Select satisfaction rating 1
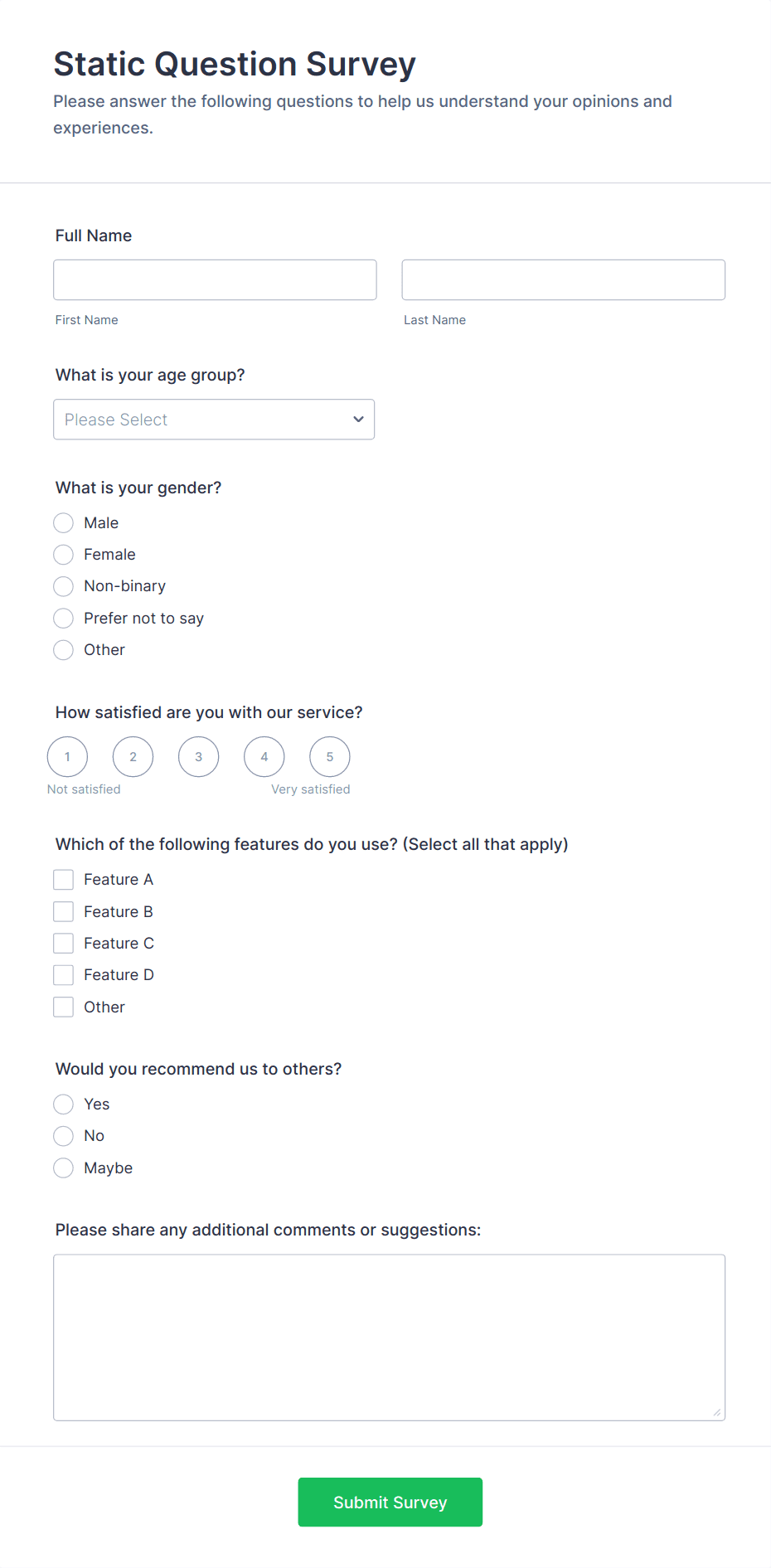The image size is (771, 1568). click(x=67, y=756)
